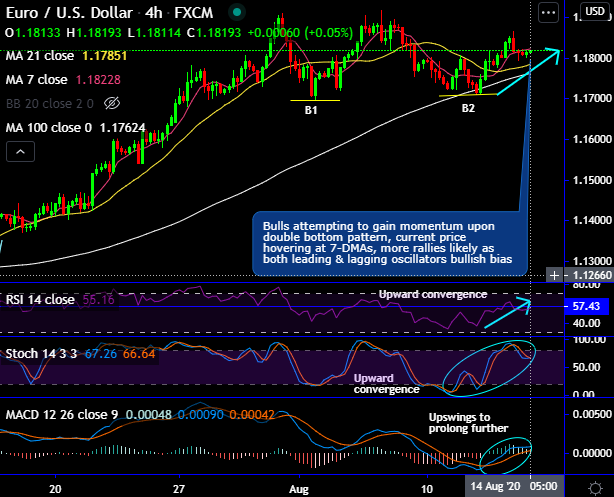
Task: Open chart settings gear icon at bottom right
Action: [x=596, y=488]
